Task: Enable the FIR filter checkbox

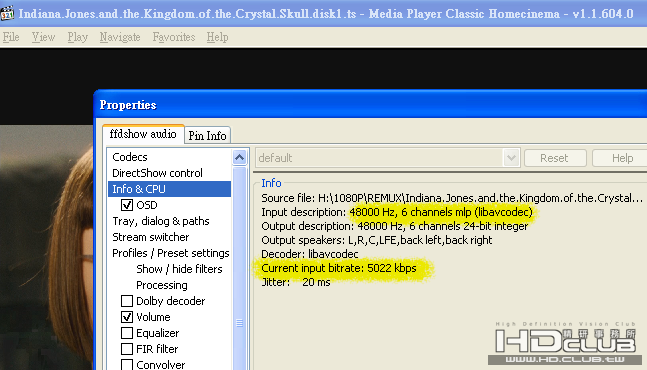Action: [x=127, y=349]
